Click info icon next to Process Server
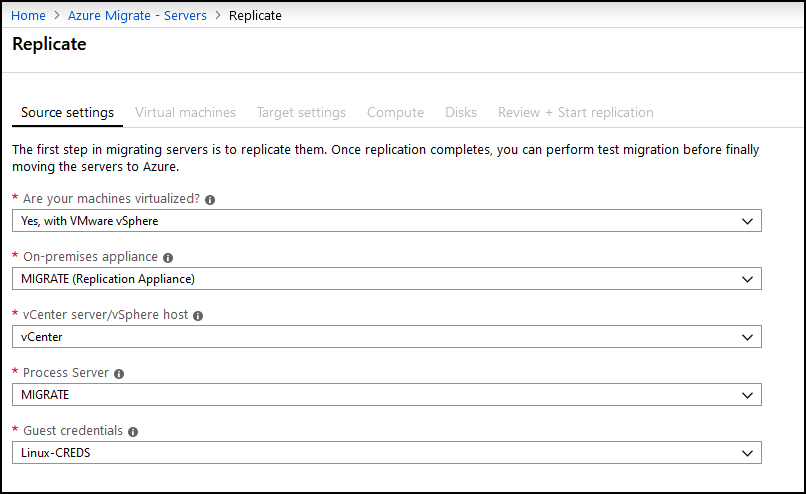The image size is (806, 494). (x=119, y=374)
